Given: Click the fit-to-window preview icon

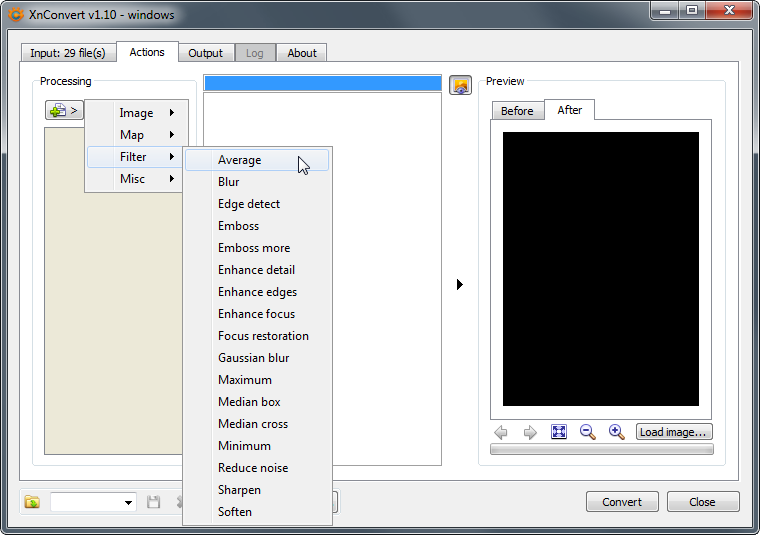Looking at the screenshot, I should (x=559, y=432).
